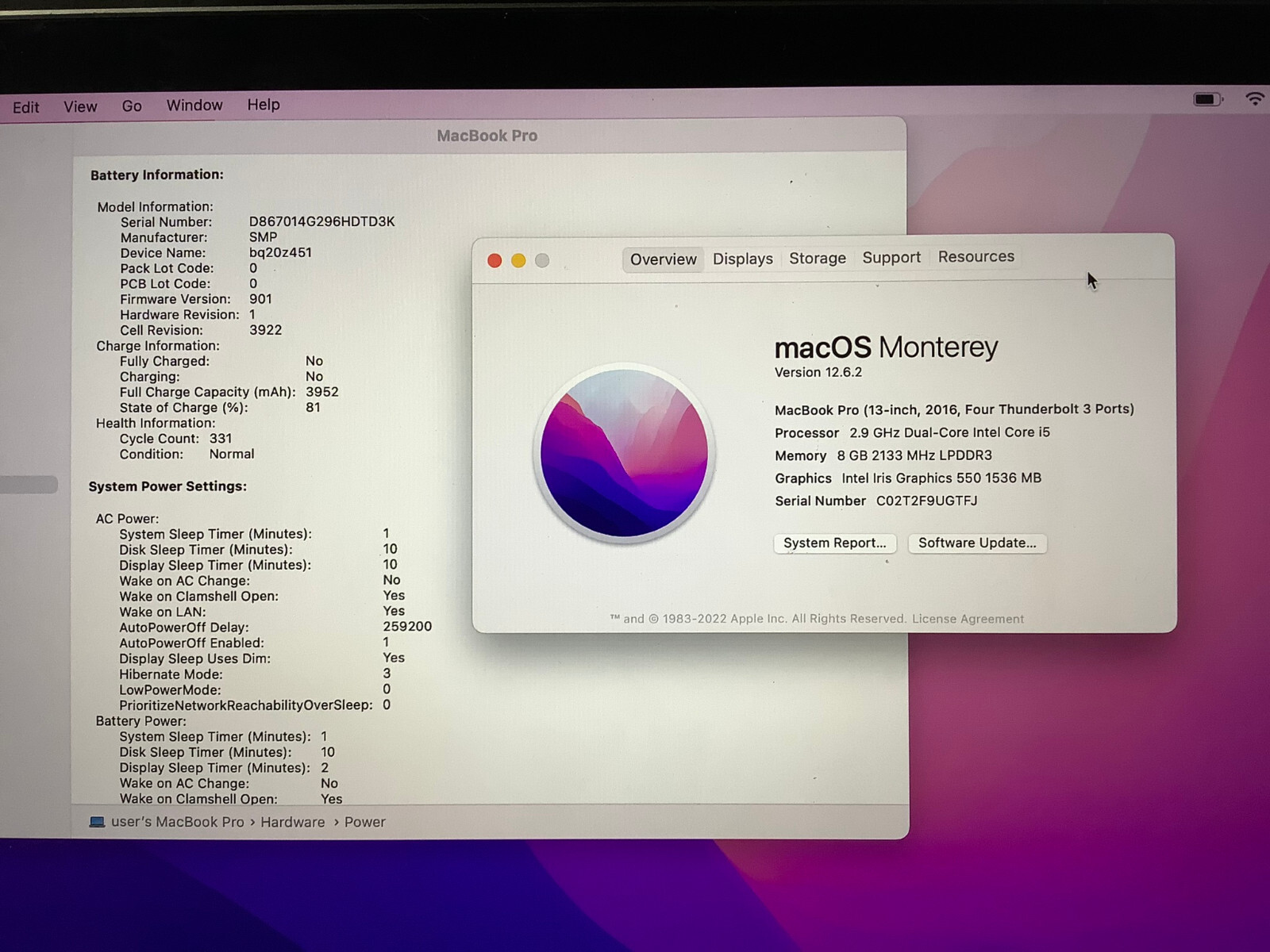Click the Software Update... button
This screenshot has width=1270, height=952.
(x=976, y=543)
